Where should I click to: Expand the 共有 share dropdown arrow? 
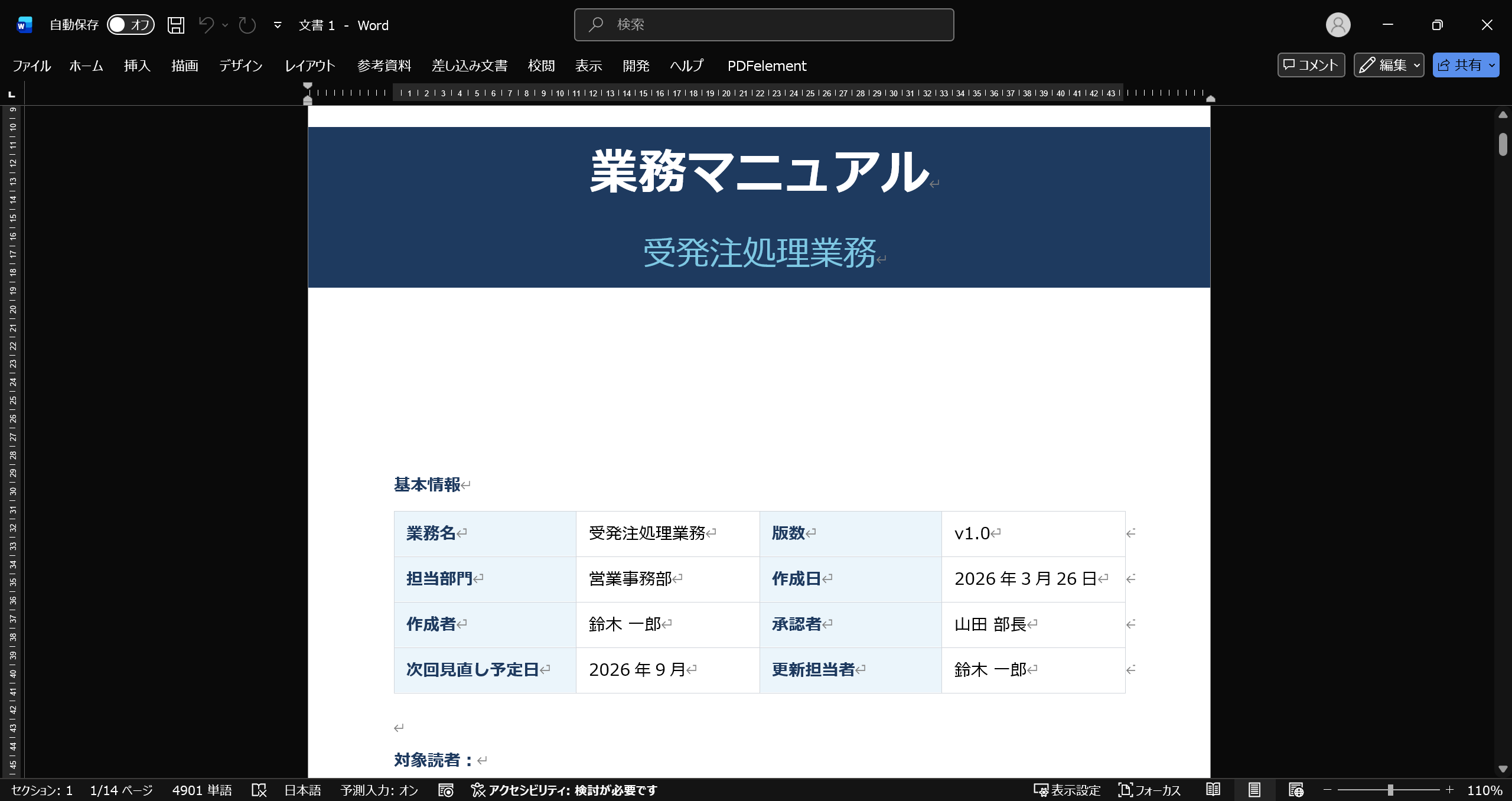pos(1492,65)
